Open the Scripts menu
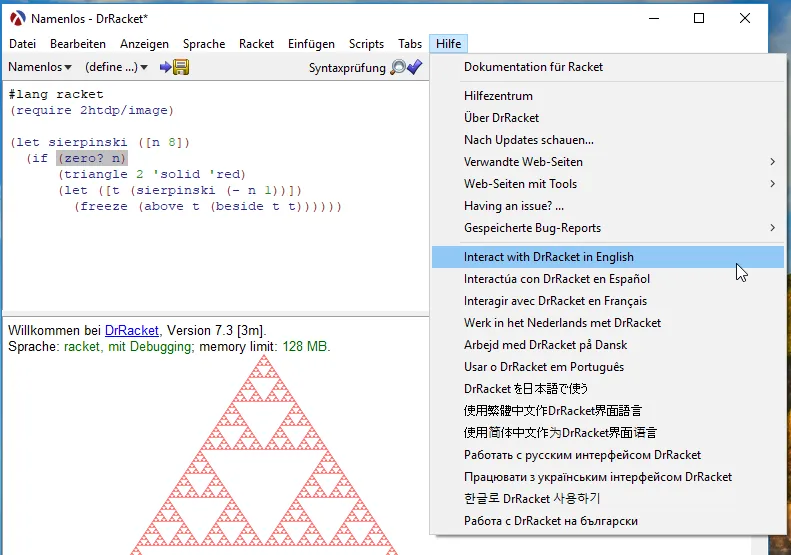The width and height of the screenshot is (791, 555). point(366,44)
